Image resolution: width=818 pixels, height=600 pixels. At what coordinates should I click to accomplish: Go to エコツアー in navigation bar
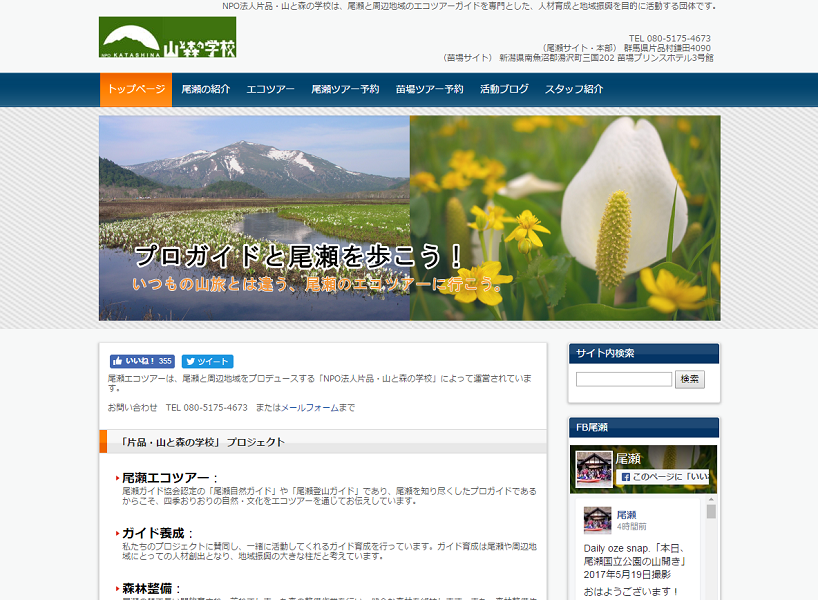[270, 89]
